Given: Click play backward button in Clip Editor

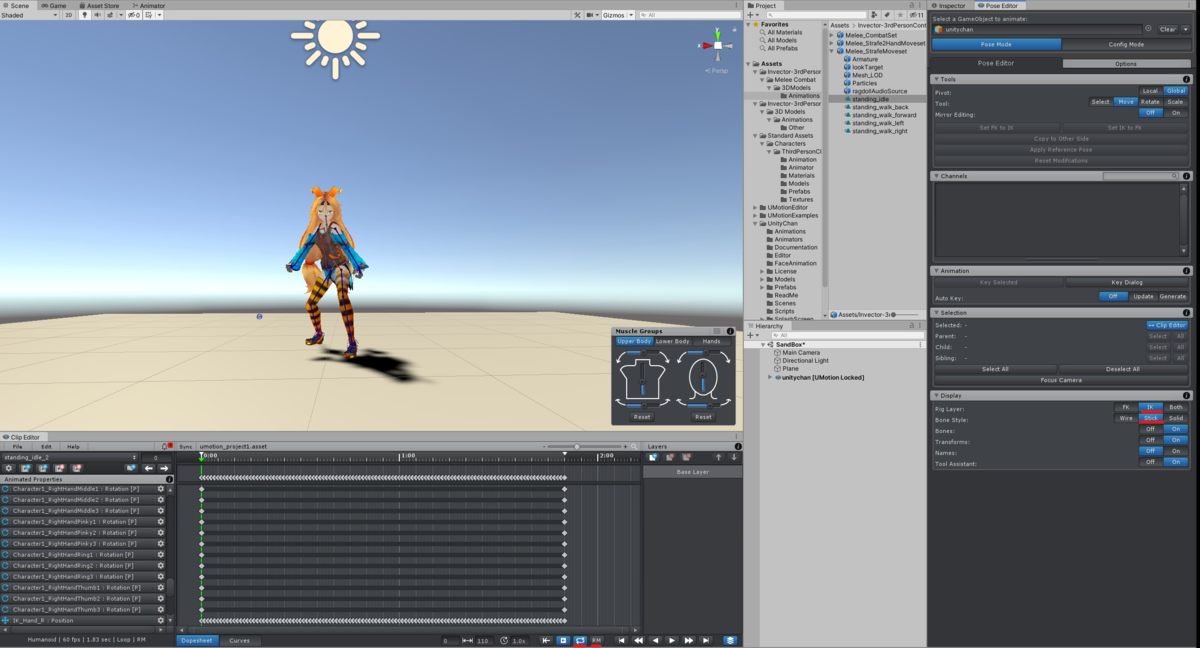Looking at the screenshot, I should 655,640.
